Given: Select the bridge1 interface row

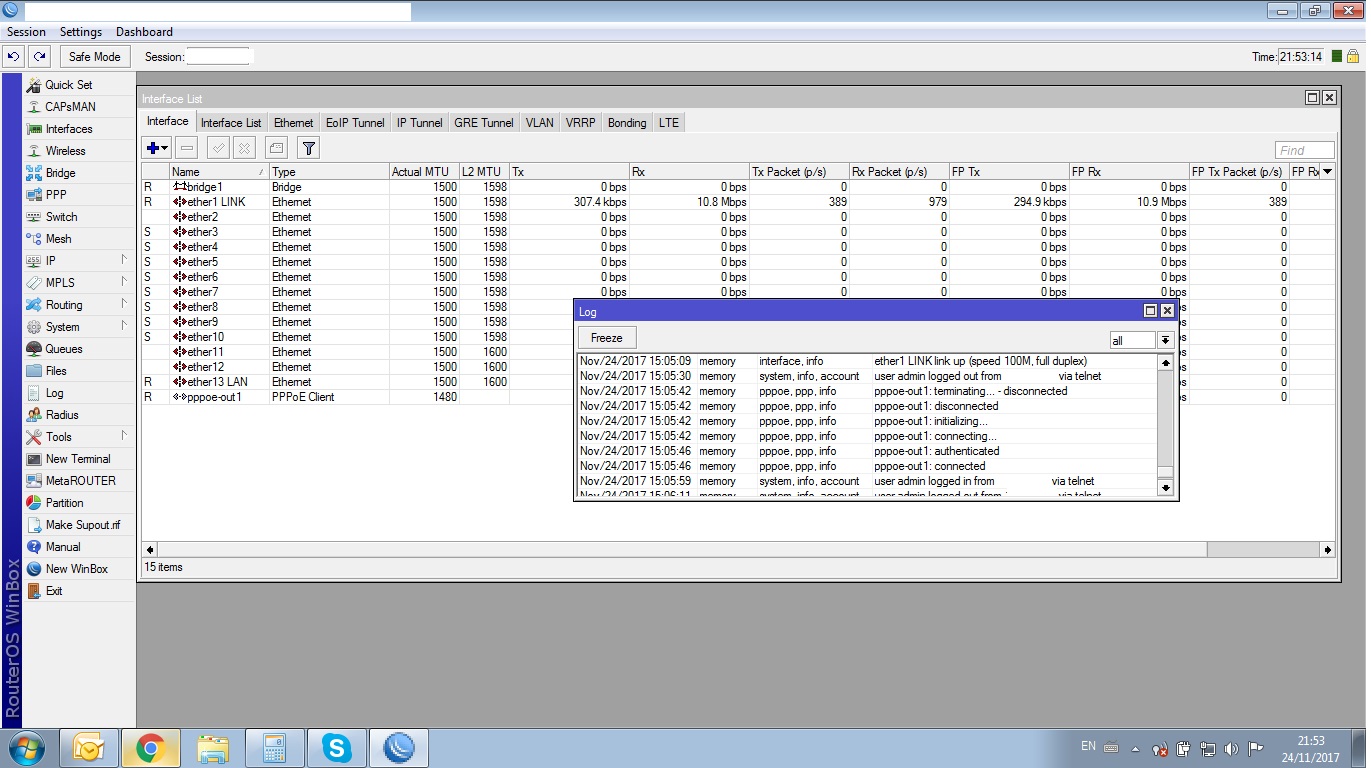Looking at the screenshot, I should [739, 187].
